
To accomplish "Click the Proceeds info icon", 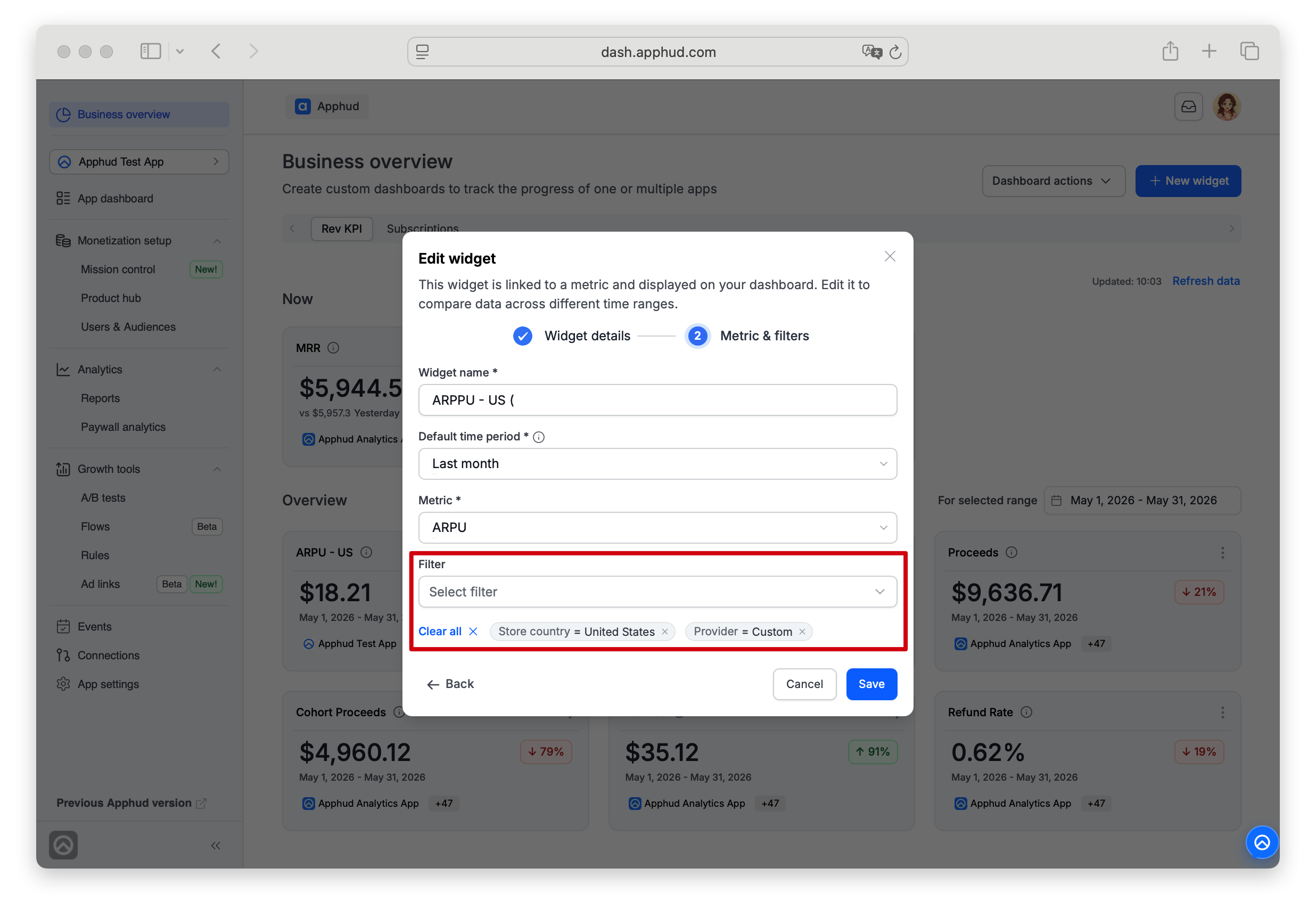I will [1011, 552].
